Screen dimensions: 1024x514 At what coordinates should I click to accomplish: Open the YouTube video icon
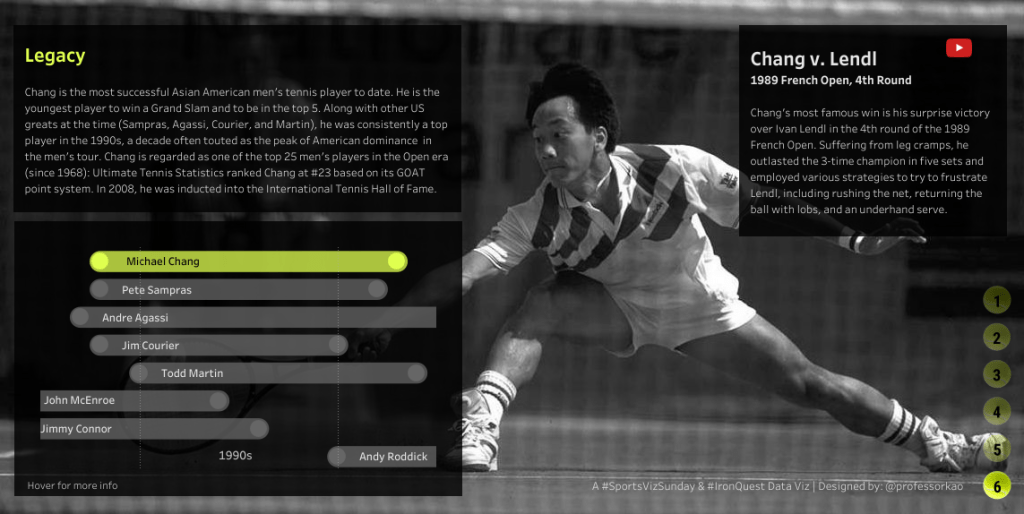tap(959, 48)
